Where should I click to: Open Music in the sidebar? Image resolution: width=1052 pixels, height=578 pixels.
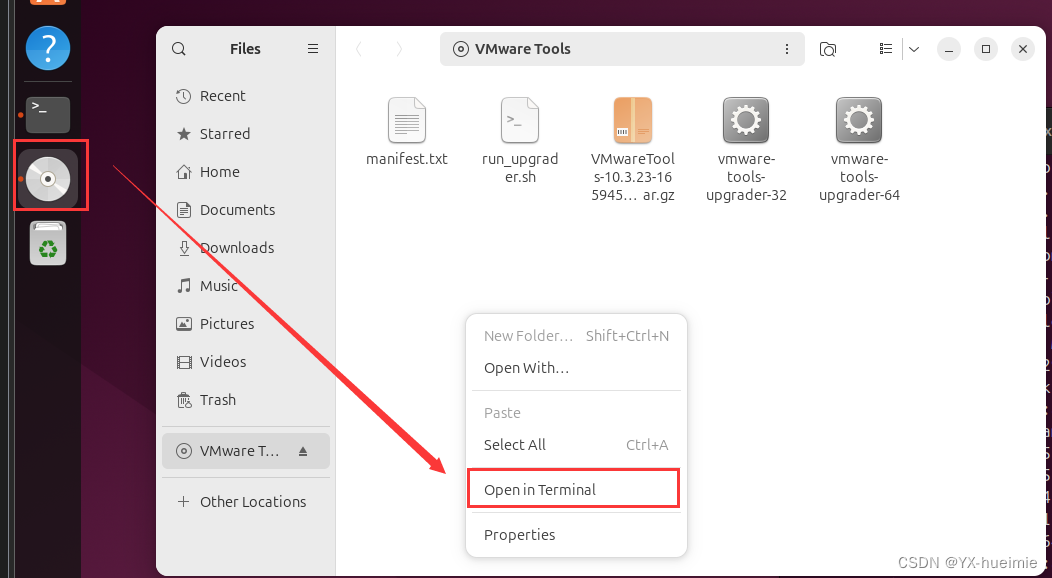coord(246,286)
